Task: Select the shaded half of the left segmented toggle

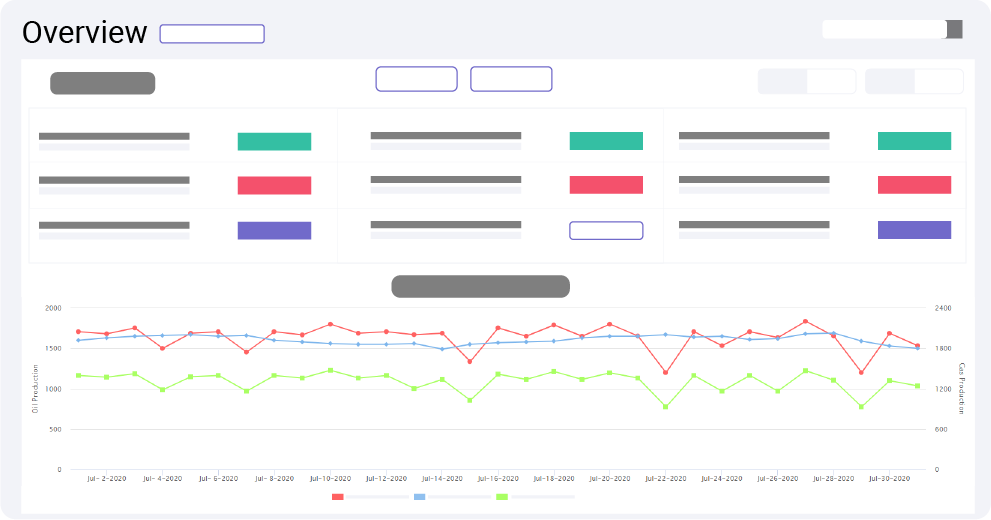Action: (x=782, y=82)
